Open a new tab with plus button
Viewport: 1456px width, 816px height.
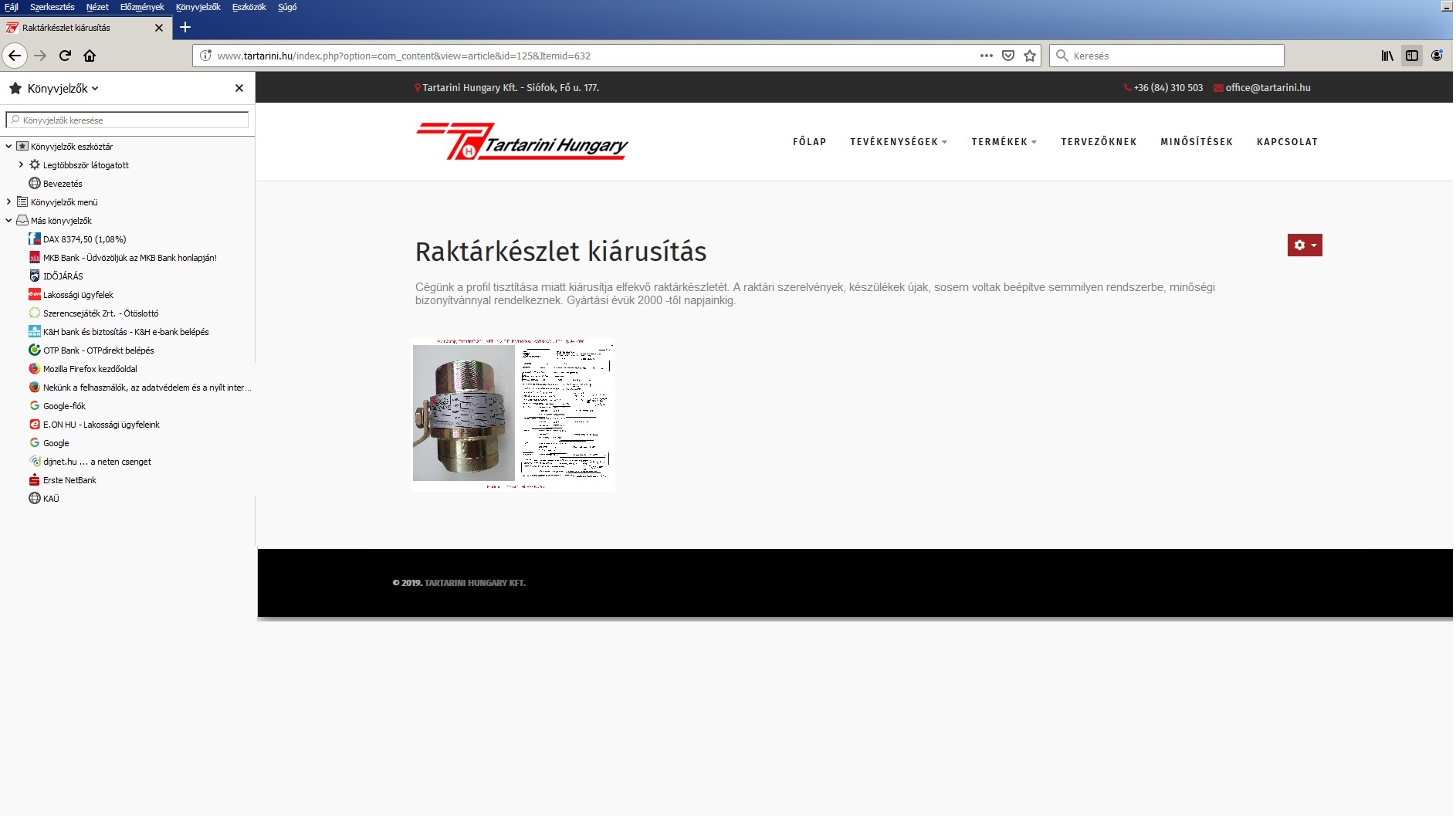[185, 28]
